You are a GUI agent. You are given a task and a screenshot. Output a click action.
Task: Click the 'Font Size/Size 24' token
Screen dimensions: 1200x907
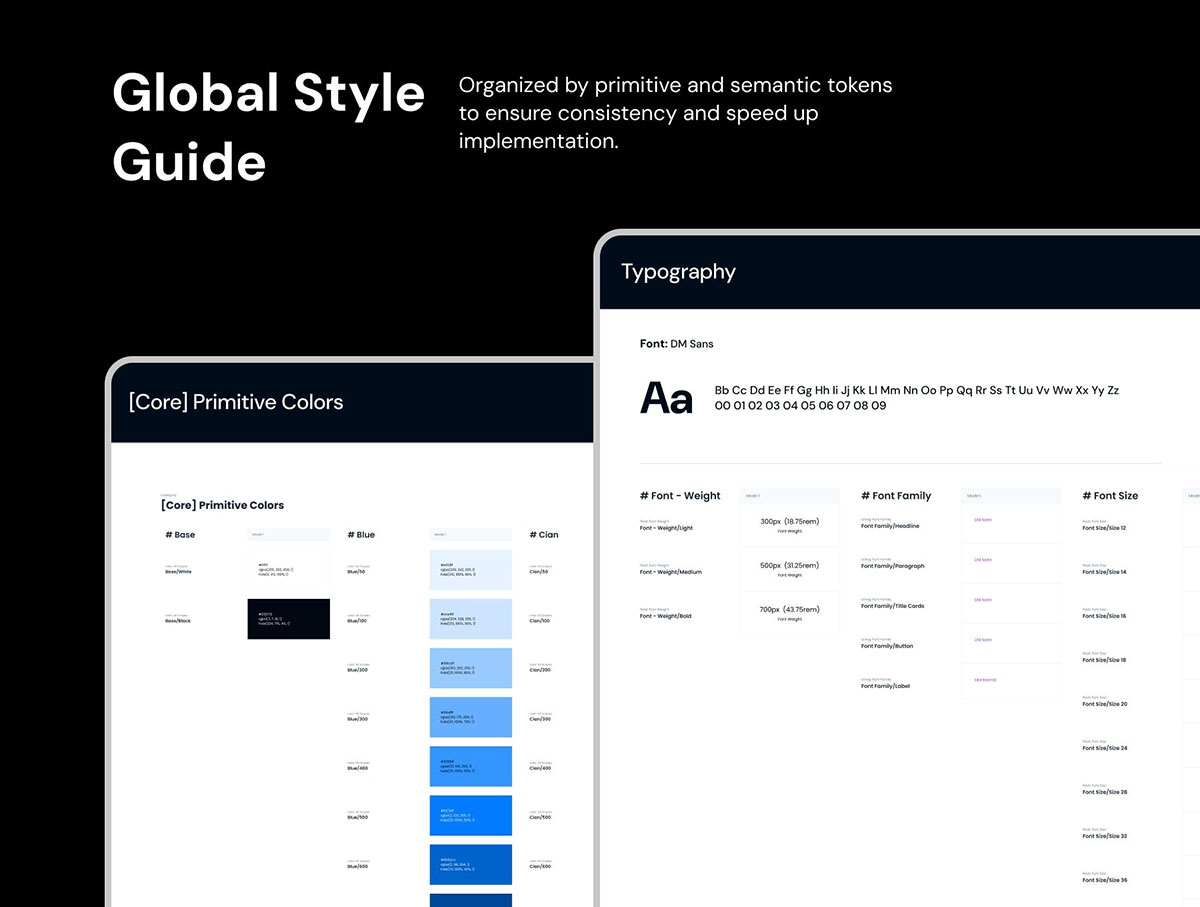pyautogui.click(x=1105, y=748)
